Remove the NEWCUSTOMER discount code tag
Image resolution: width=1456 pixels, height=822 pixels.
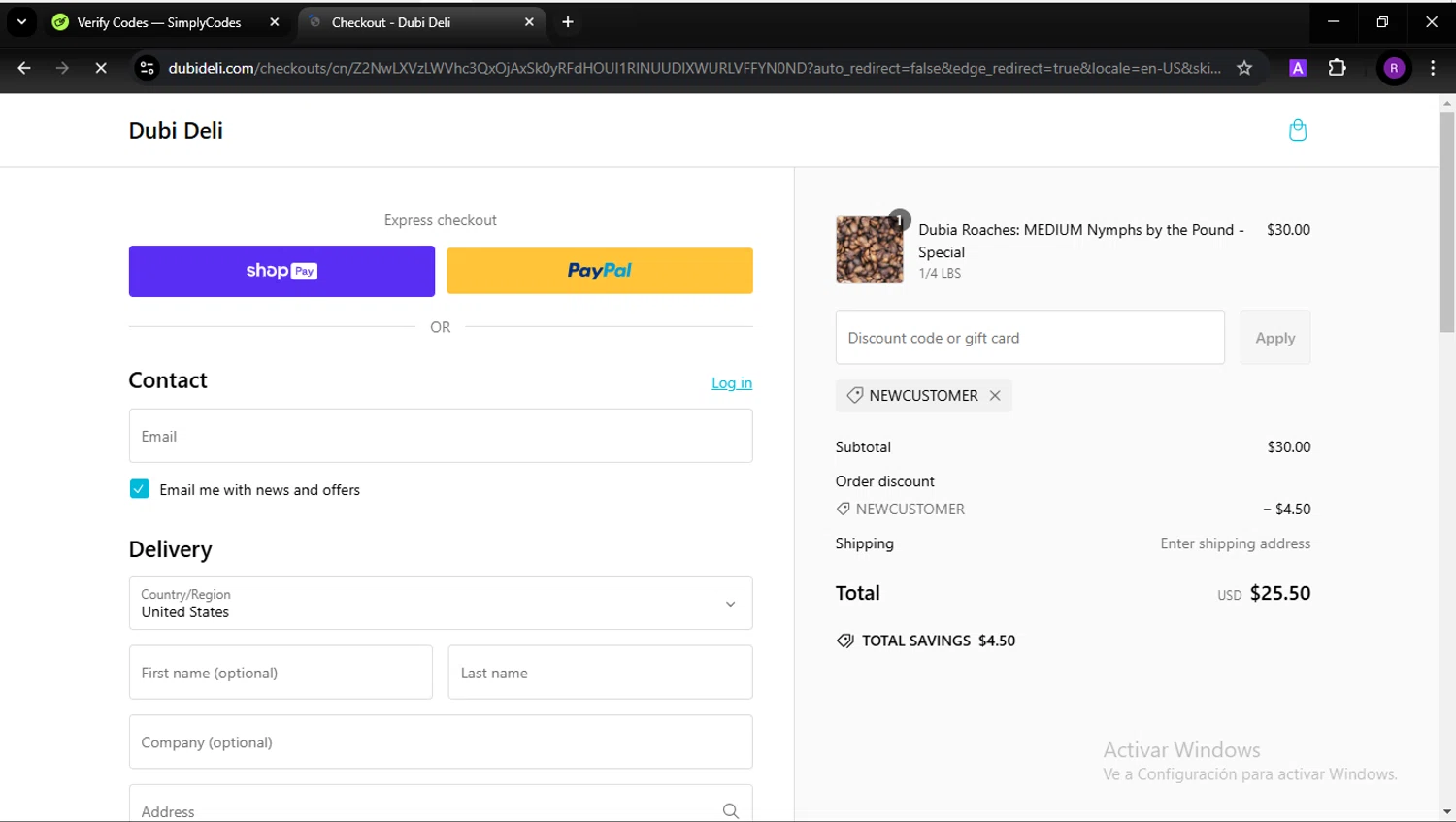pyautogui.click(x=995, y=396)
